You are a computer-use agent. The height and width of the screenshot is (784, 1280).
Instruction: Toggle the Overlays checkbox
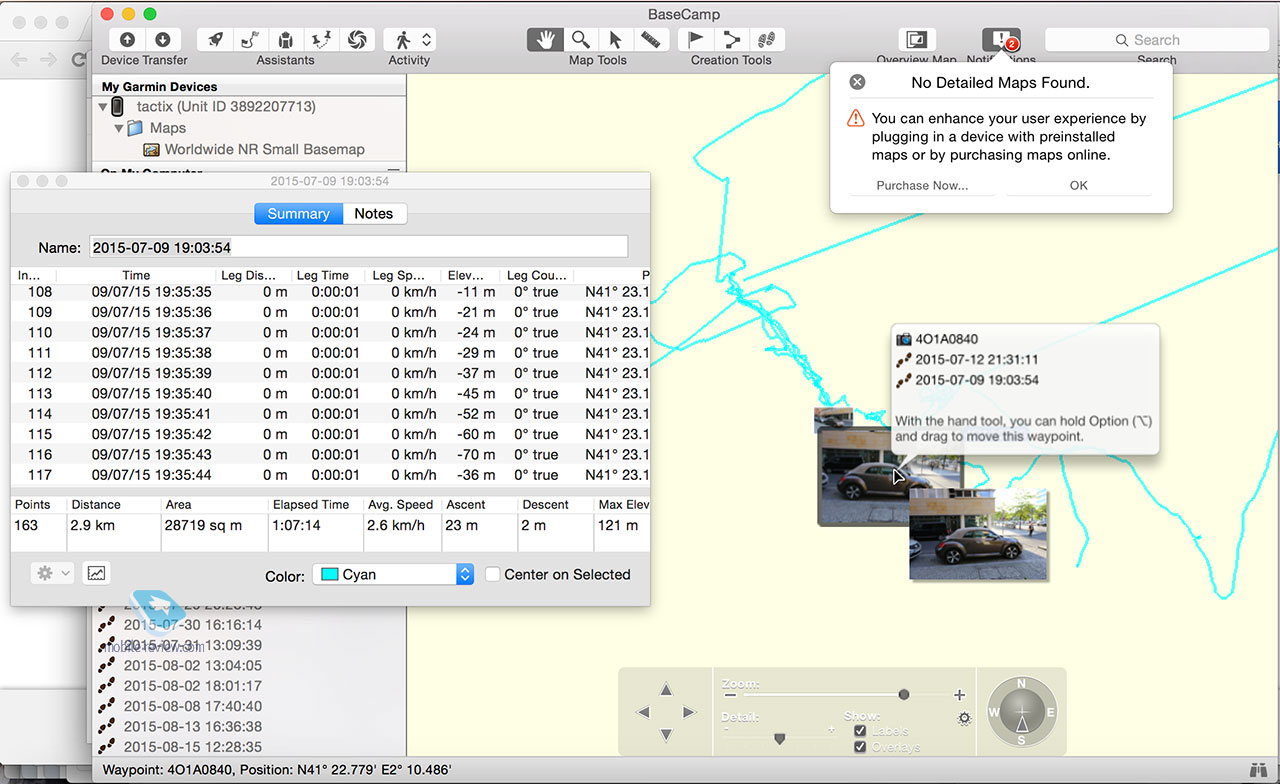(860, 747)
